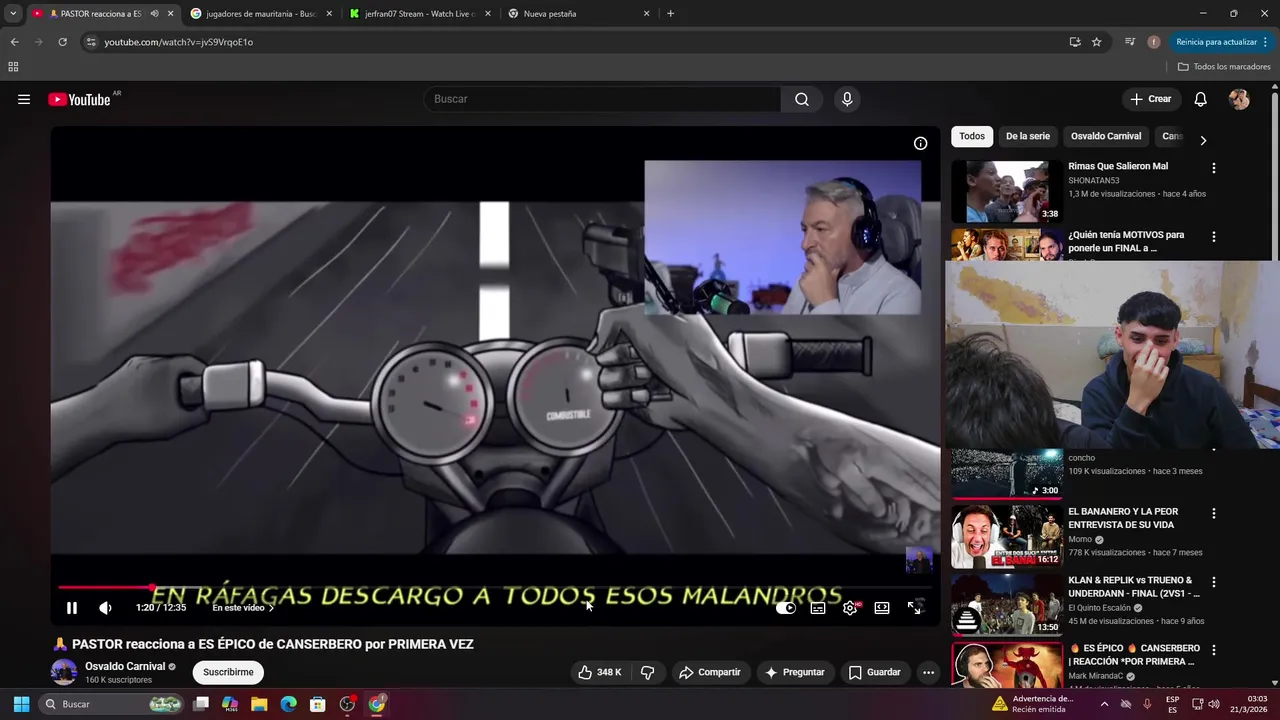Open taskbar volume speaker control

(1214, 704)
